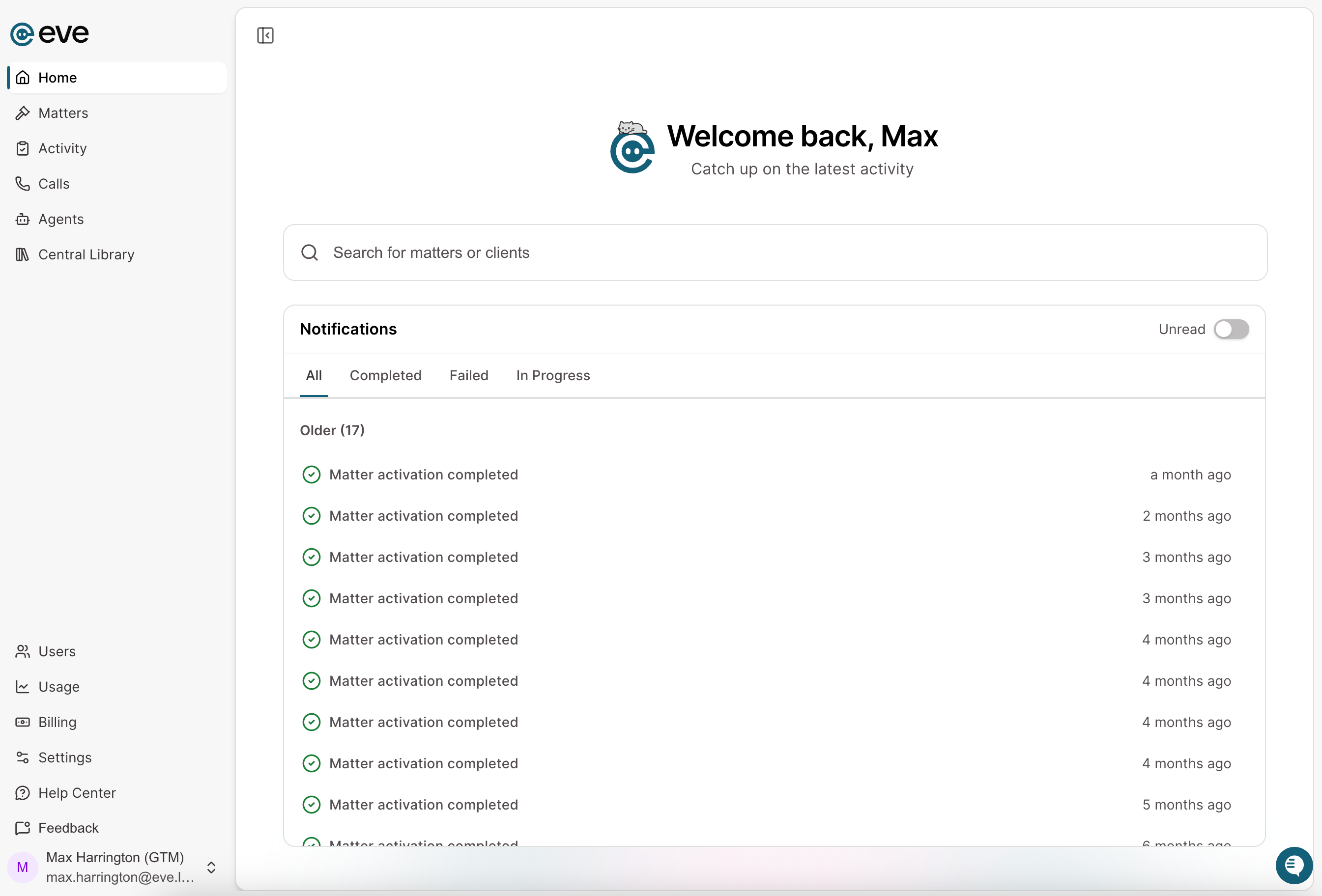Click the Central Library books icon
This screenshot has height=896, width=1322.
[x=23, y=254]
